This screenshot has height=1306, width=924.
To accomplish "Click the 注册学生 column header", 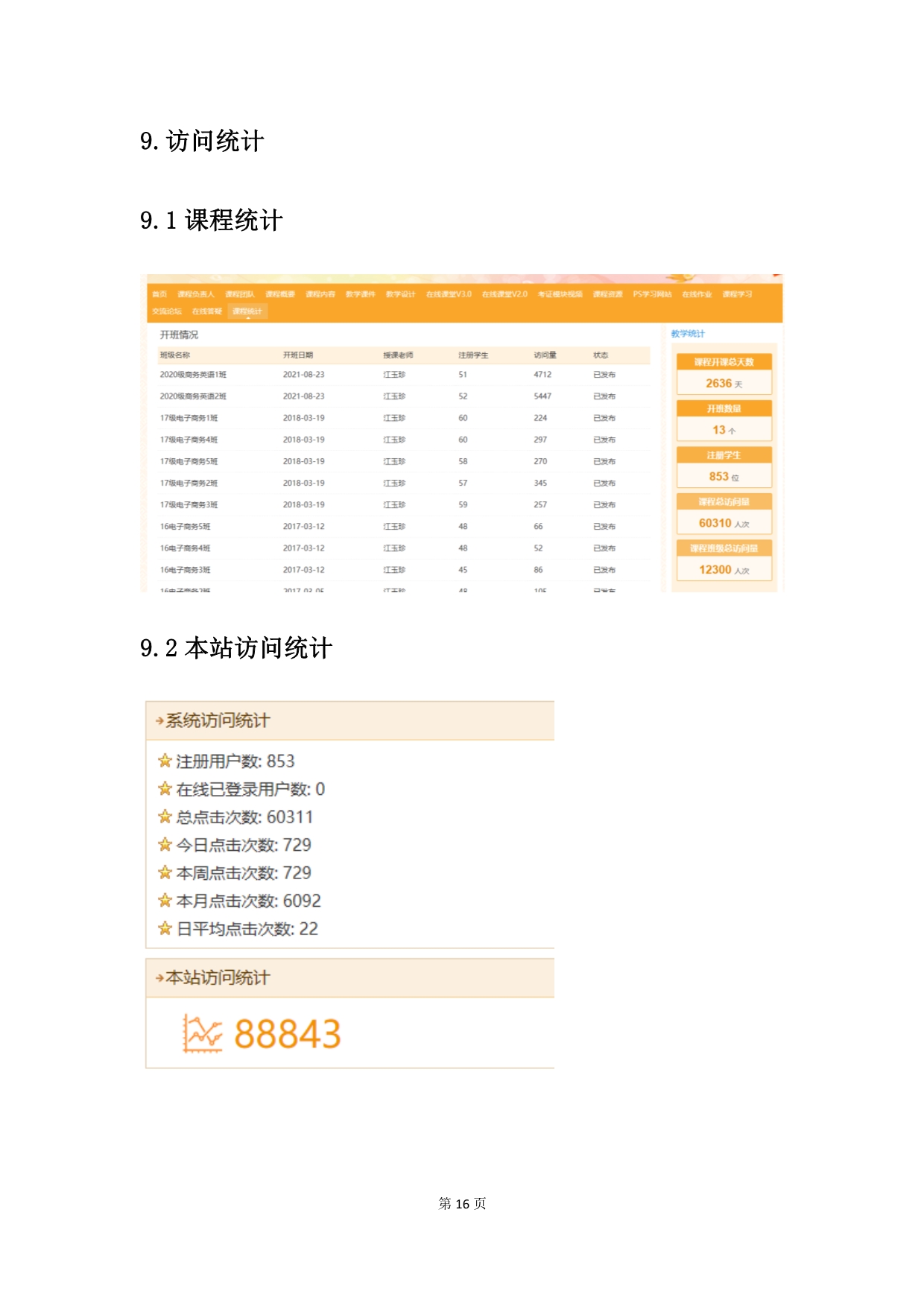I will [473, 355].
